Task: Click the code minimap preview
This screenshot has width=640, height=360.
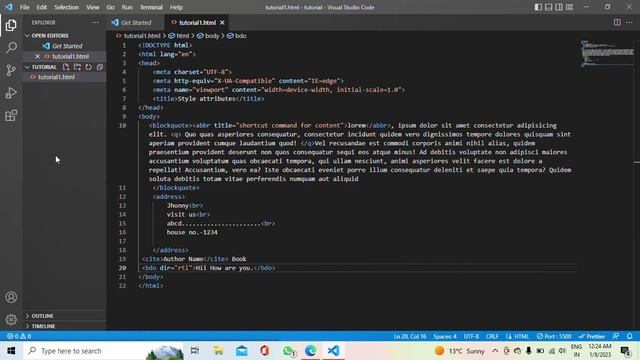Action: click(x=607, y=53)
